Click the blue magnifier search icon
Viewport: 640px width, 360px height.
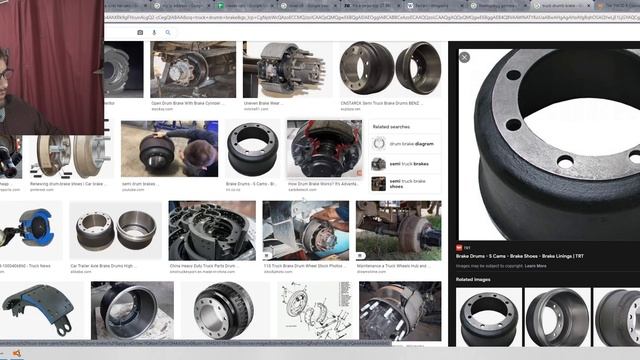point(168,32)
